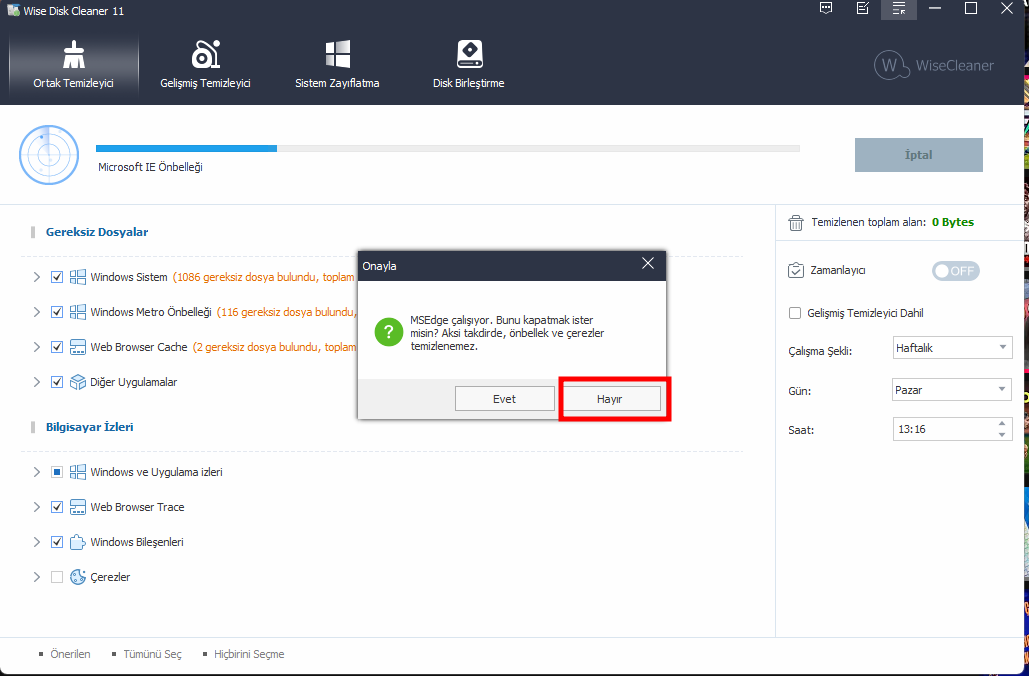1029x676 pixels.
Task: Uncheck the Web Browser Trace checkbox
Action: tap(57, 507)
